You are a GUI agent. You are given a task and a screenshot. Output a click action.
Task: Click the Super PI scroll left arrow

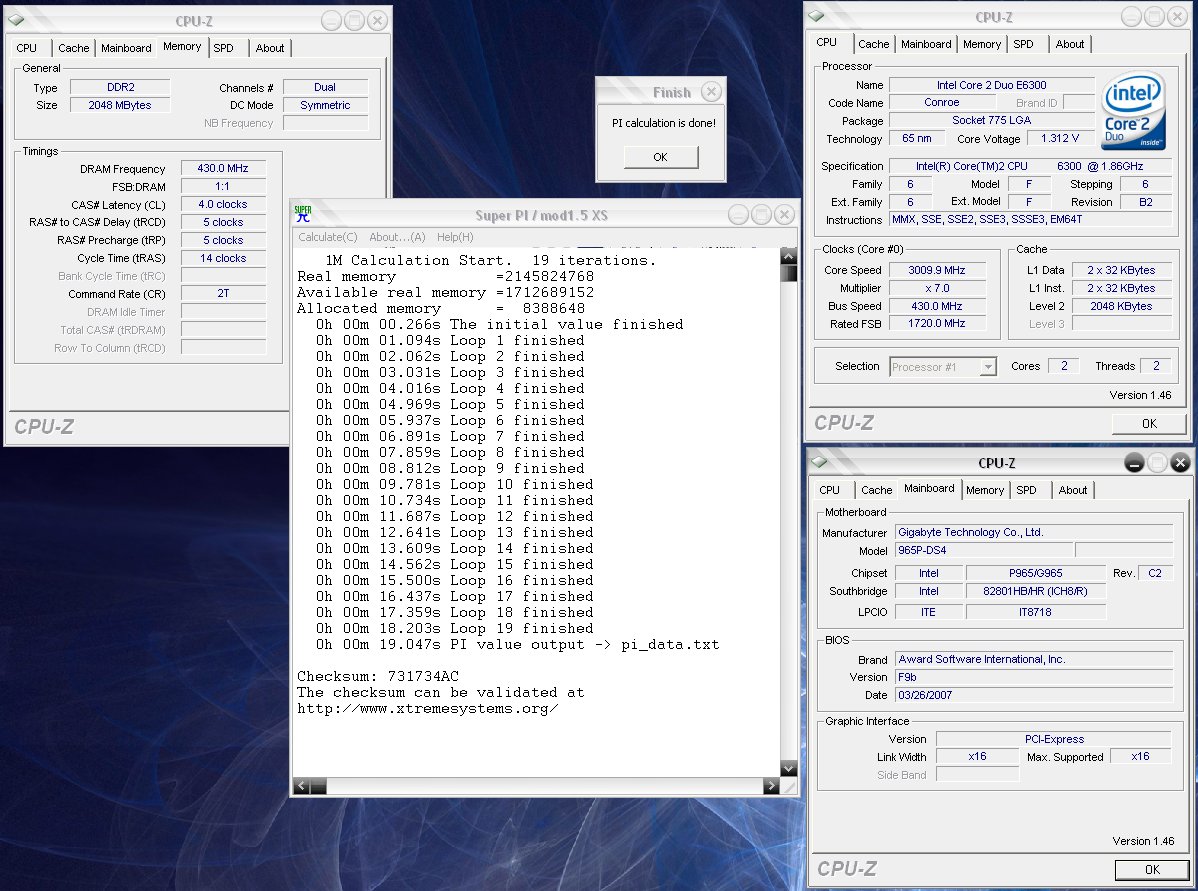pos(302,786)
